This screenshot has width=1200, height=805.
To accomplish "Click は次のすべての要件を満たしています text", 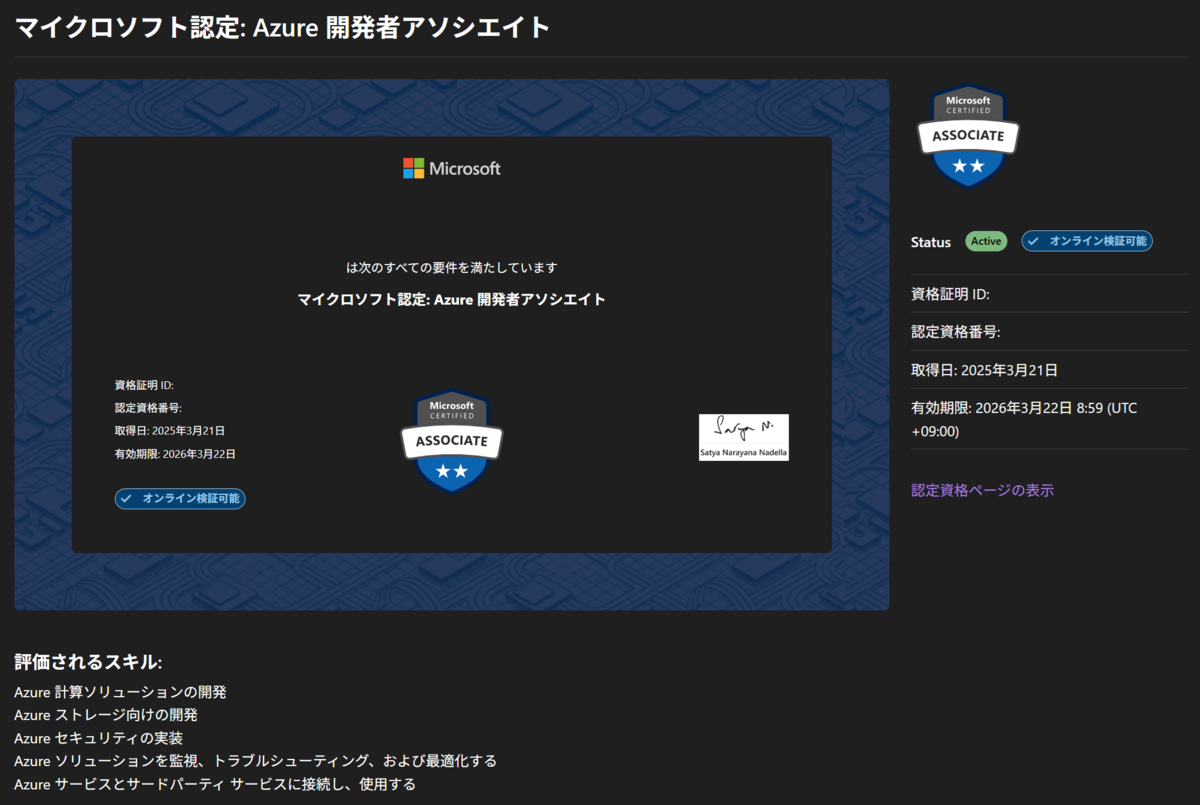I will coord(452,268).
